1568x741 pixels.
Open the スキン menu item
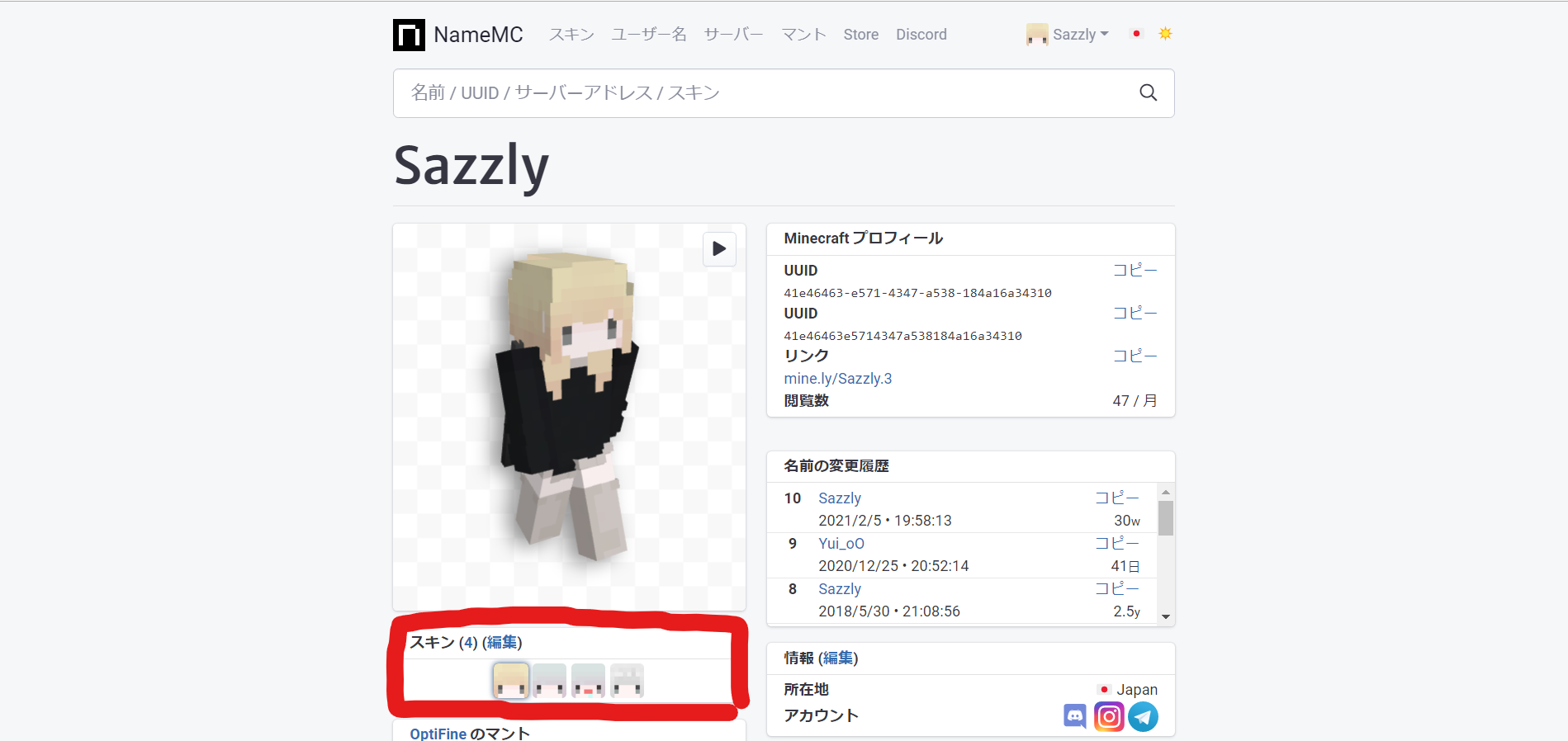571,35
